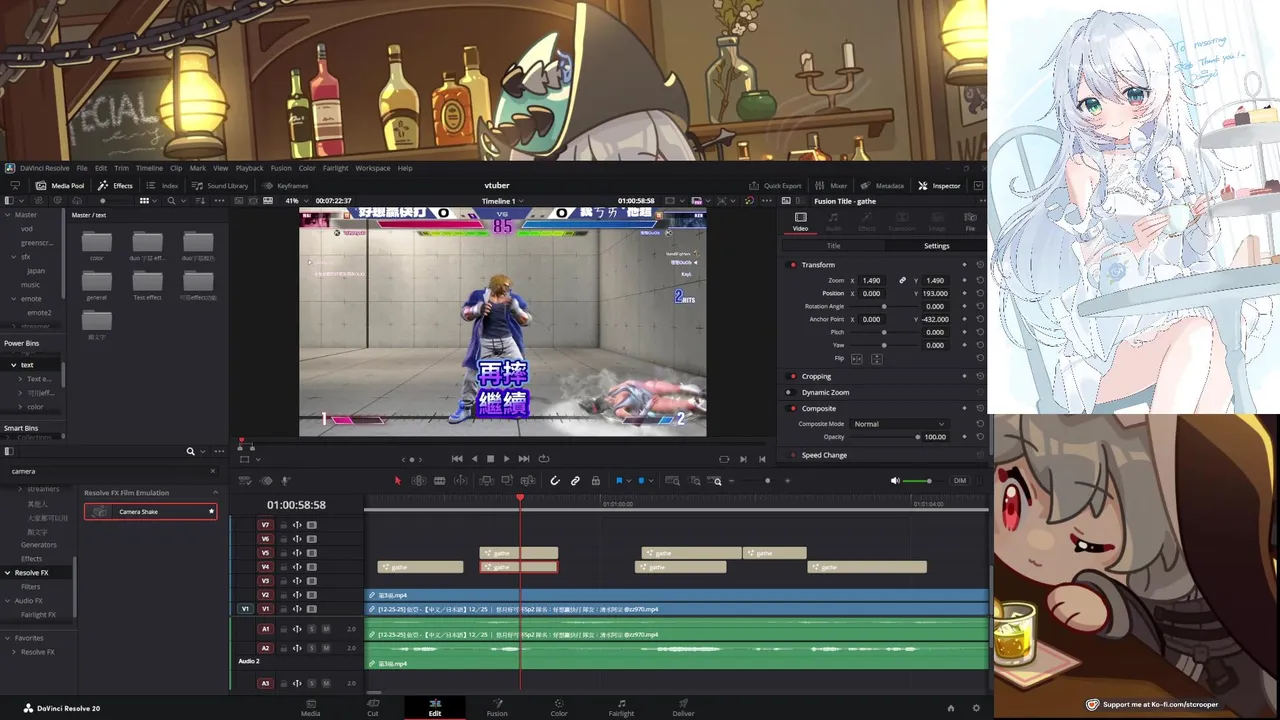Toggle the Position Lock padlock icon
Viewport: 1280px width, 720px height.
(x=596, y=481)
